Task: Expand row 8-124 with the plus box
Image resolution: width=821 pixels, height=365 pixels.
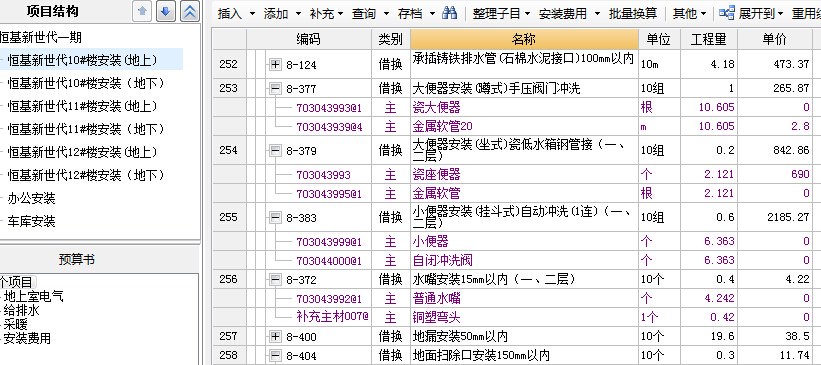Action: click(275, 65)
